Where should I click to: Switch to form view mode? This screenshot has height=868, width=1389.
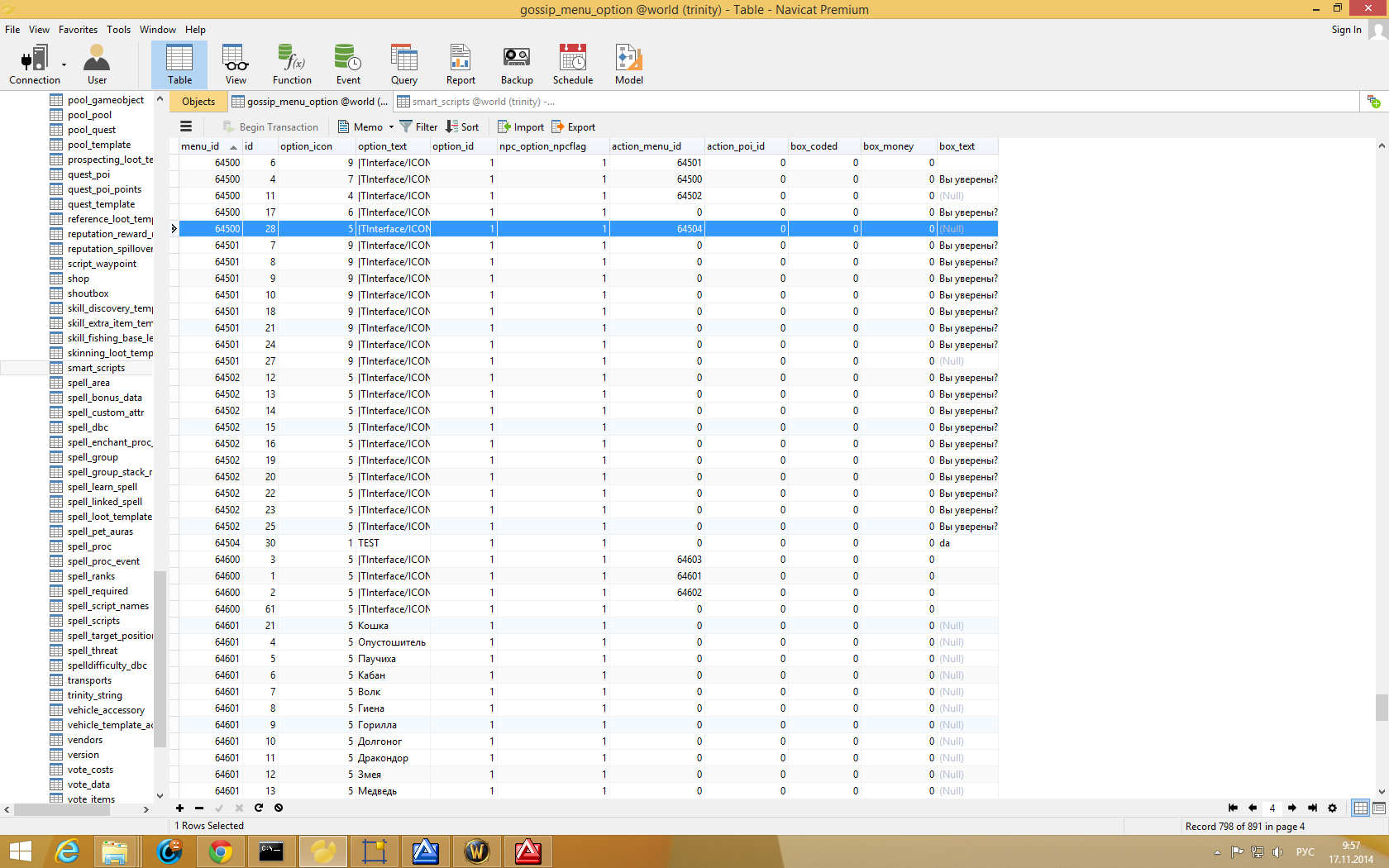click(x=1379, y=808)
